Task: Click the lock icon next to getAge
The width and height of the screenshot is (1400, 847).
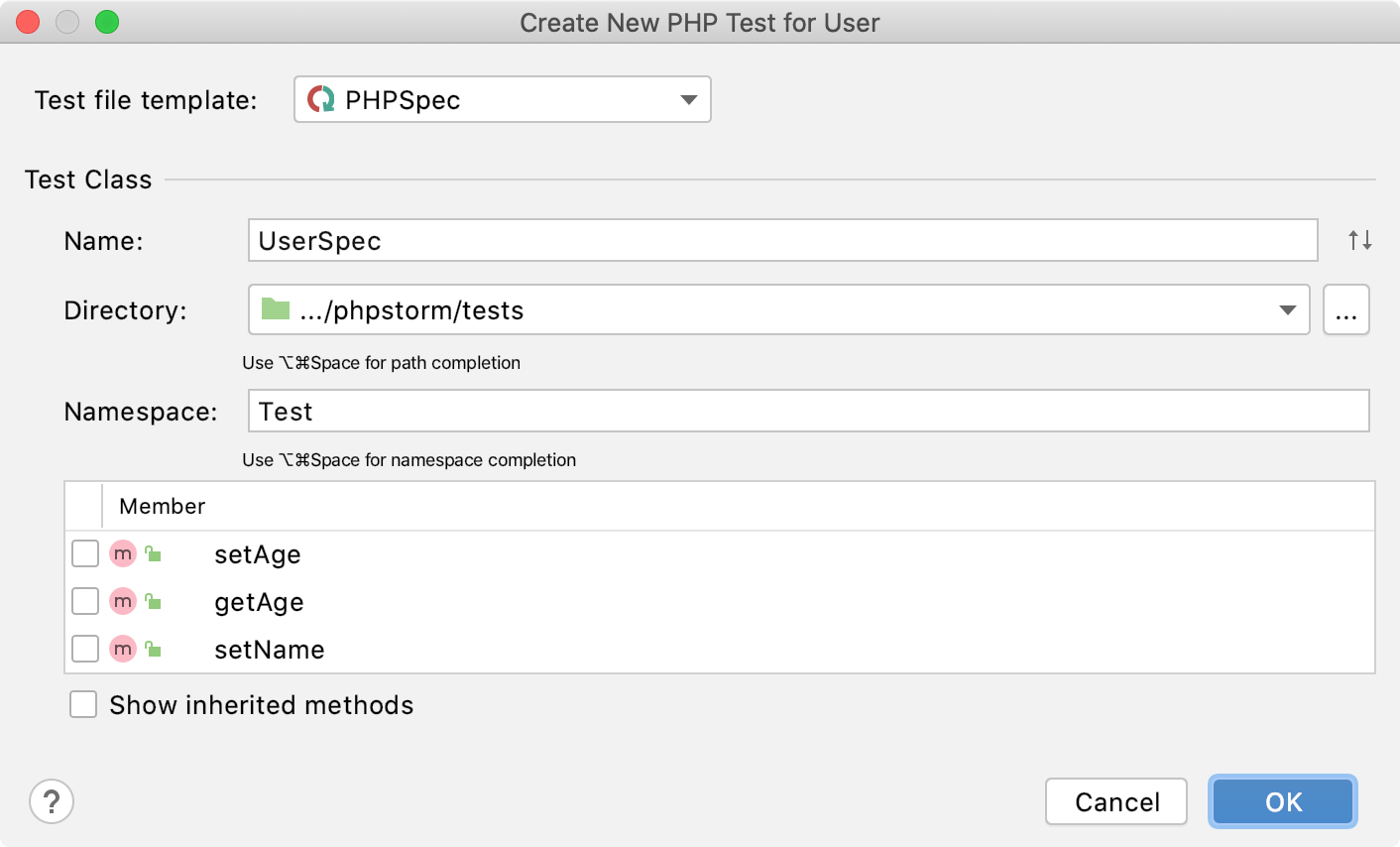Action: coord(153,601)
